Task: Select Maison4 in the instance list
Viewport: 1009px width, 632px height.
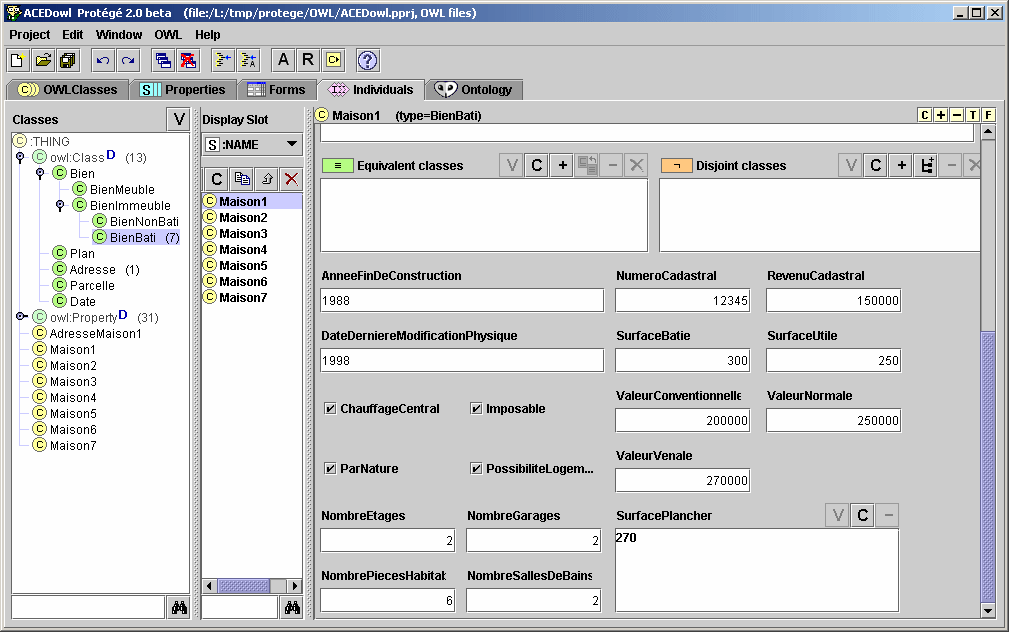Action: coord(243,250)
